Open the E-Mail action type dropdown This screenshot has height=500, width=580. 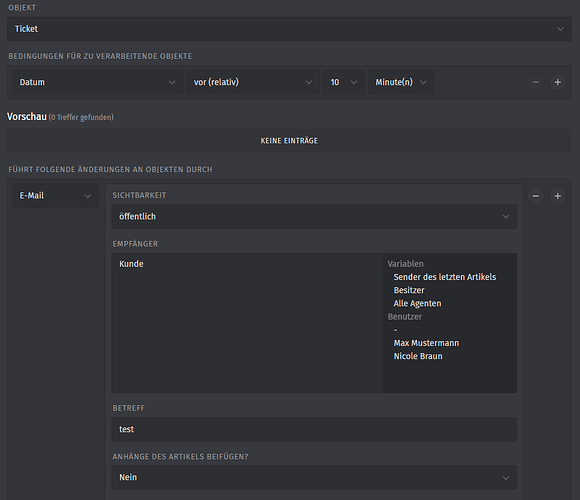(x=55, y=196)
